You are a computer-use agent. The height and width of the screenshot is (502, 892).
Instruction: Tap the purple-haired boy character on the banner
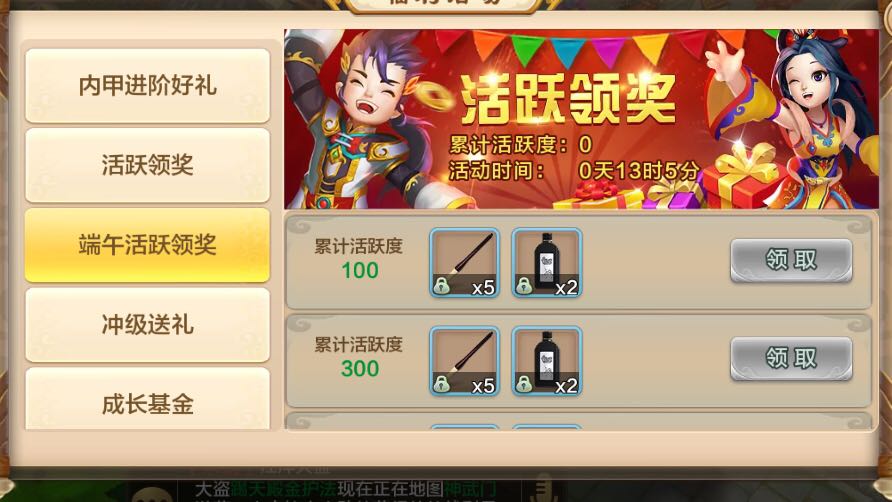(364, 122)
